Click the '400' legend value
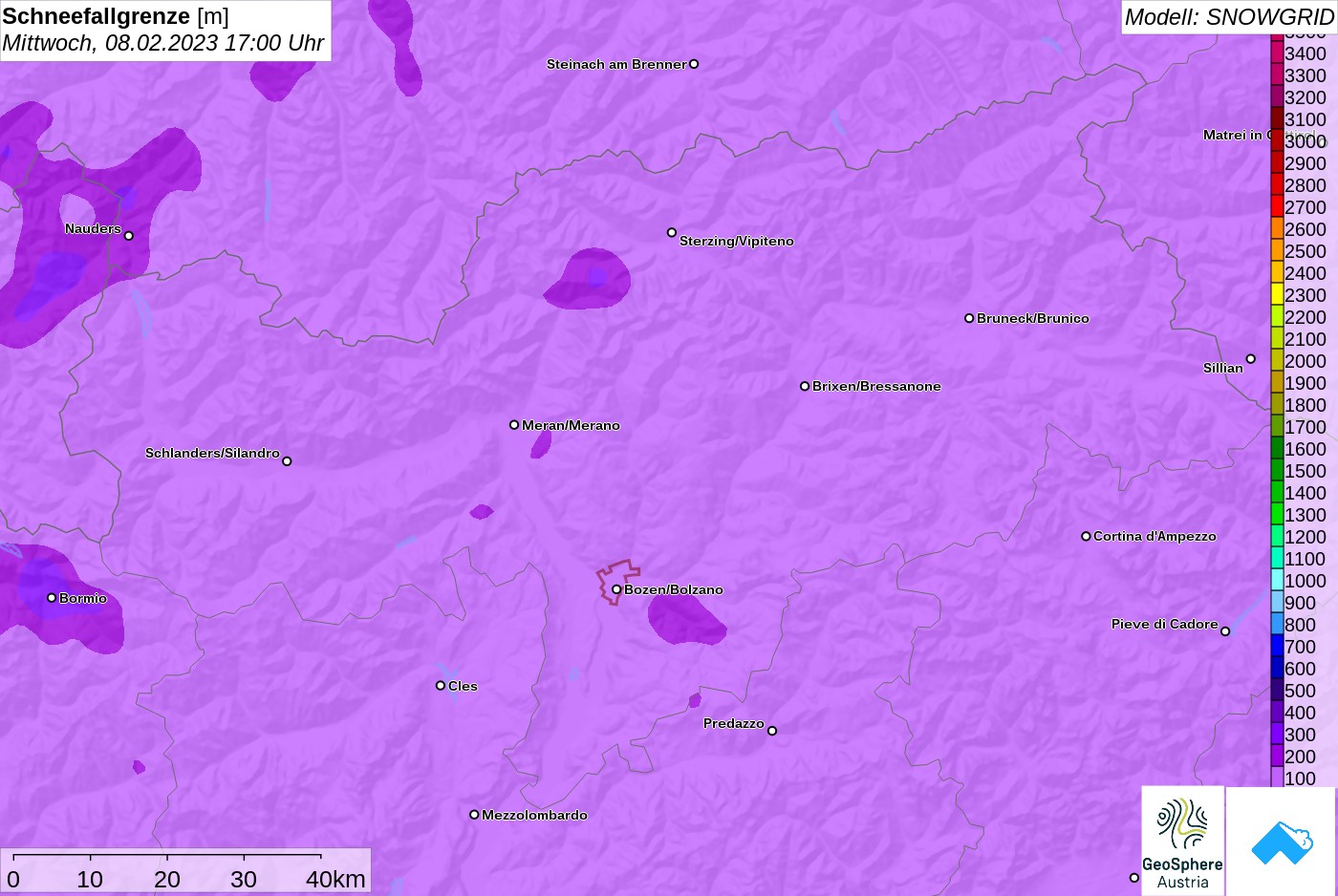 coord(1300,713)
